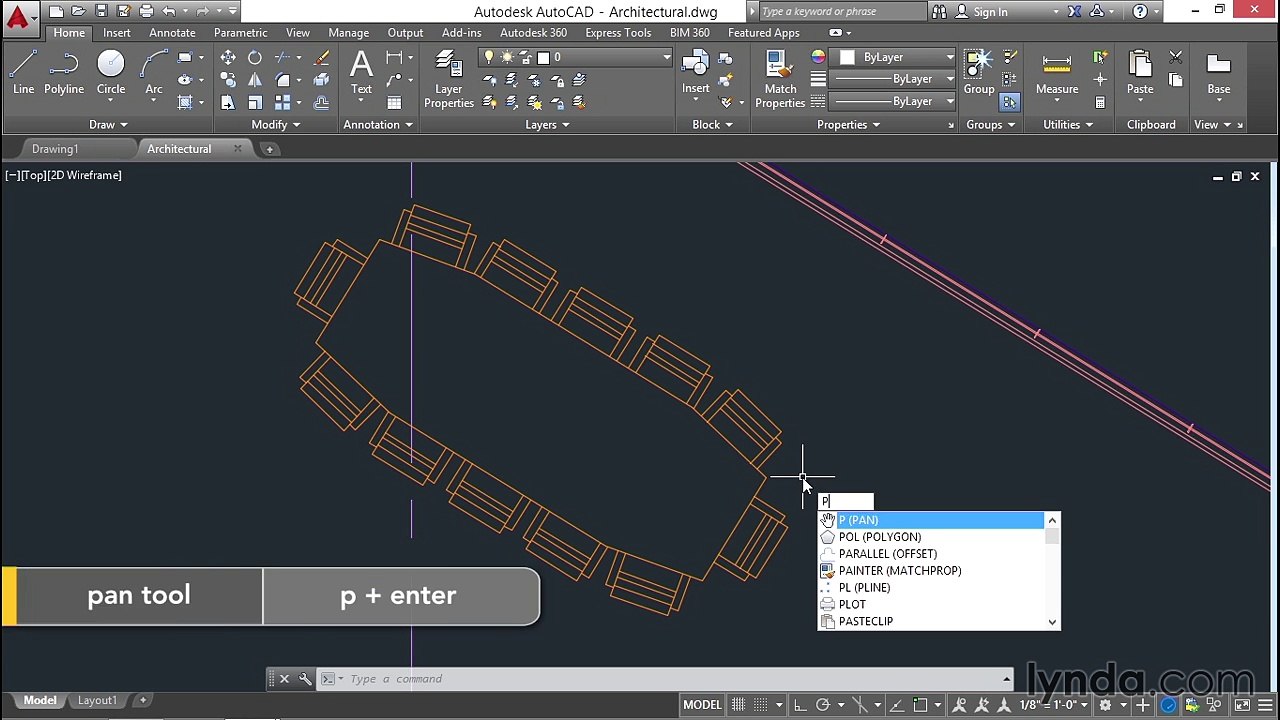The height and width of the screenshot is (720, 1280).
Task: Open new drawing tab plus button
Action: pyautogui.click(x=269, y=149)
